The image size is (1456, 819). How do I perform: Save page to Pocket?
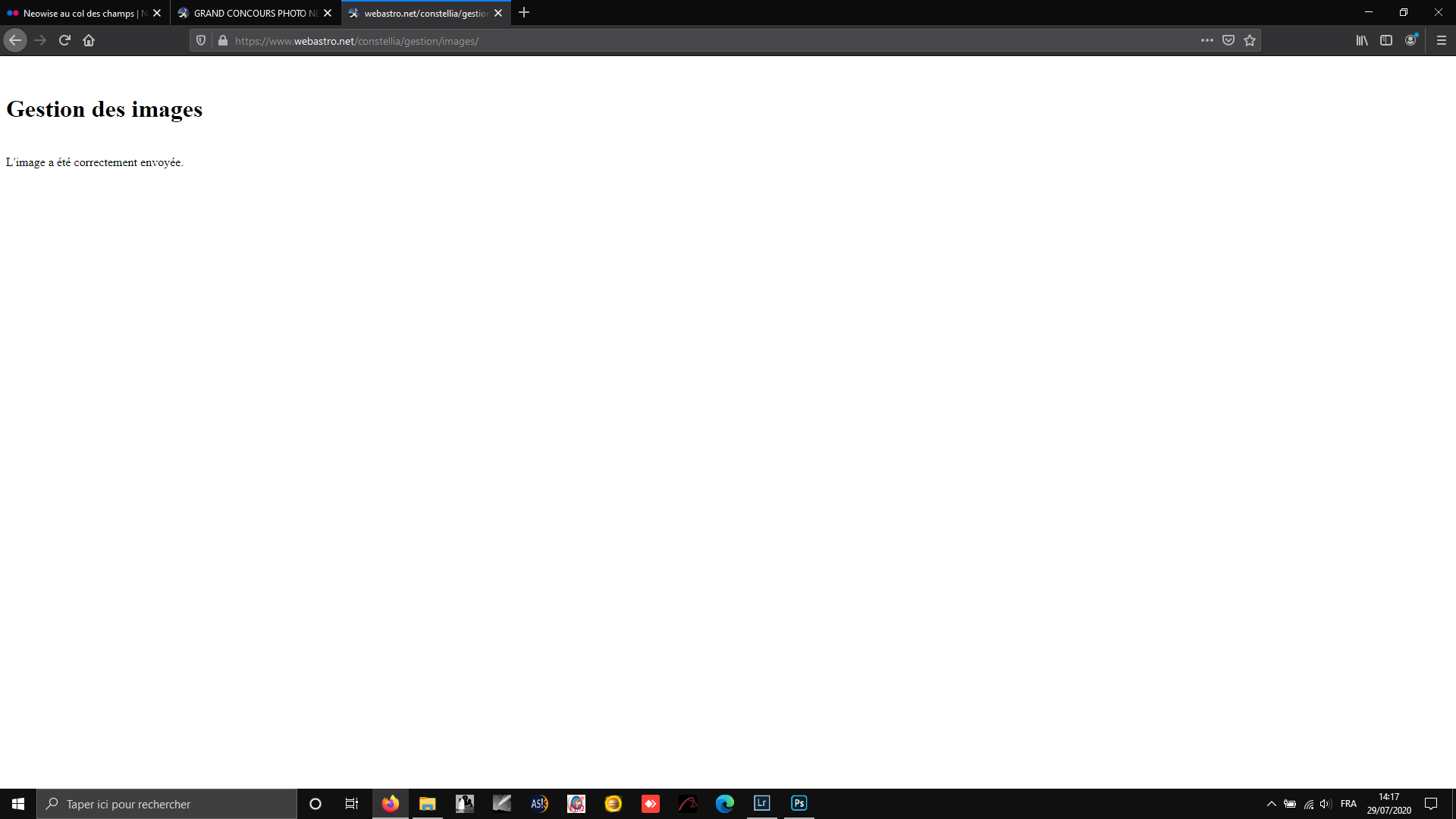tap(1228, 41)
